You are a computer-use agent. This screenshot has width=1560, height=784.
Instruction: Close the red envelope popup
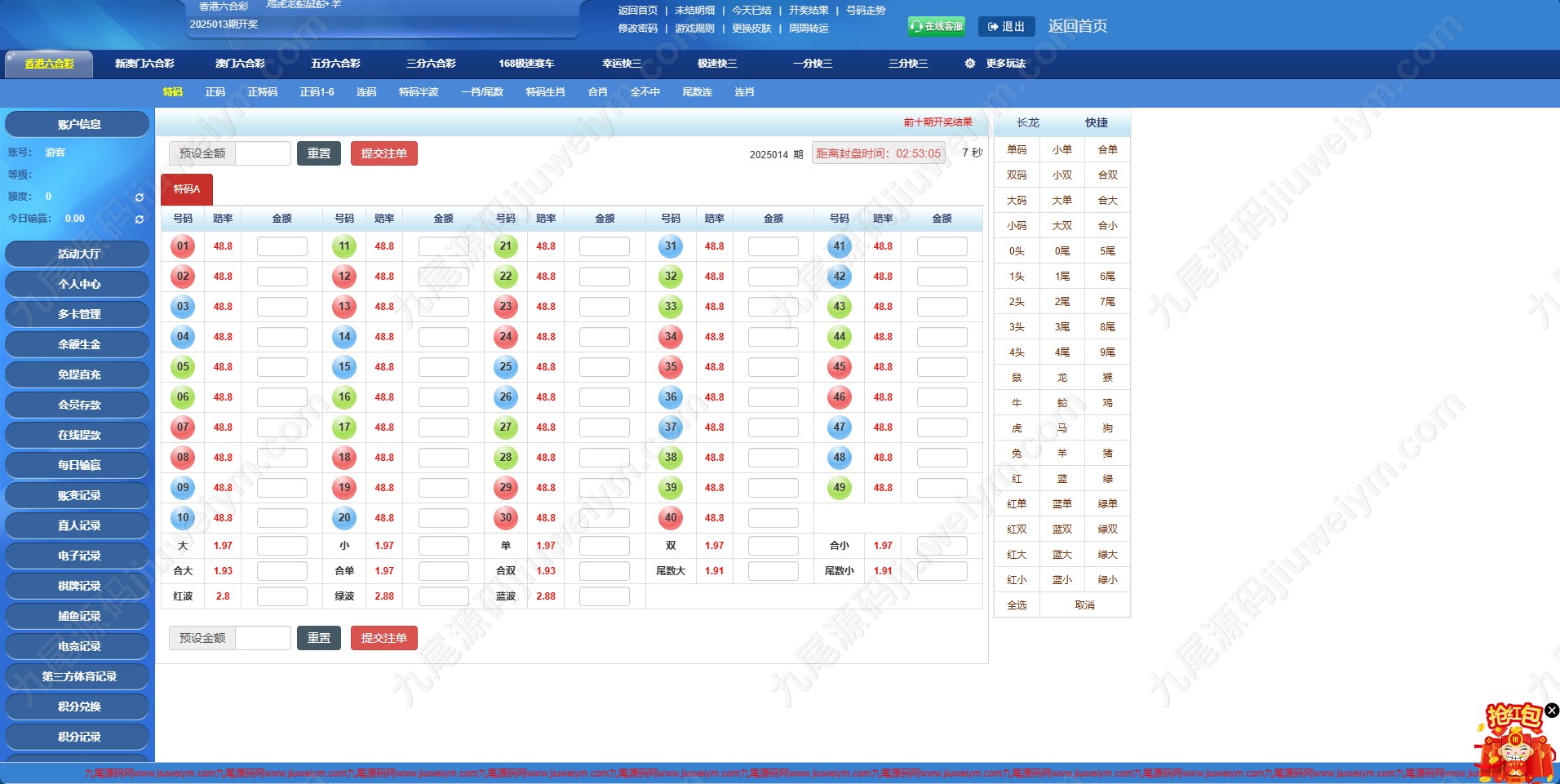[1552, 711]
